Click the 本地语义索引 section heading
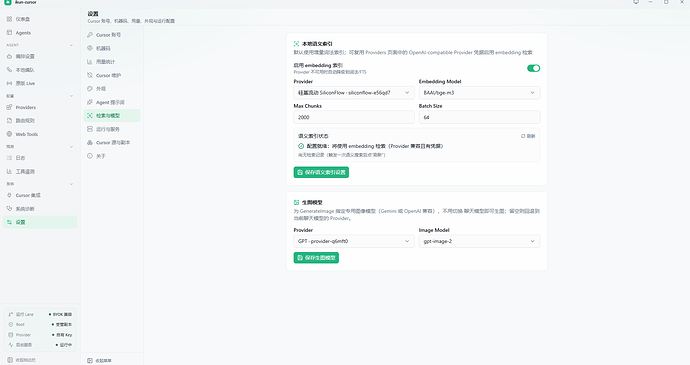 317,44
